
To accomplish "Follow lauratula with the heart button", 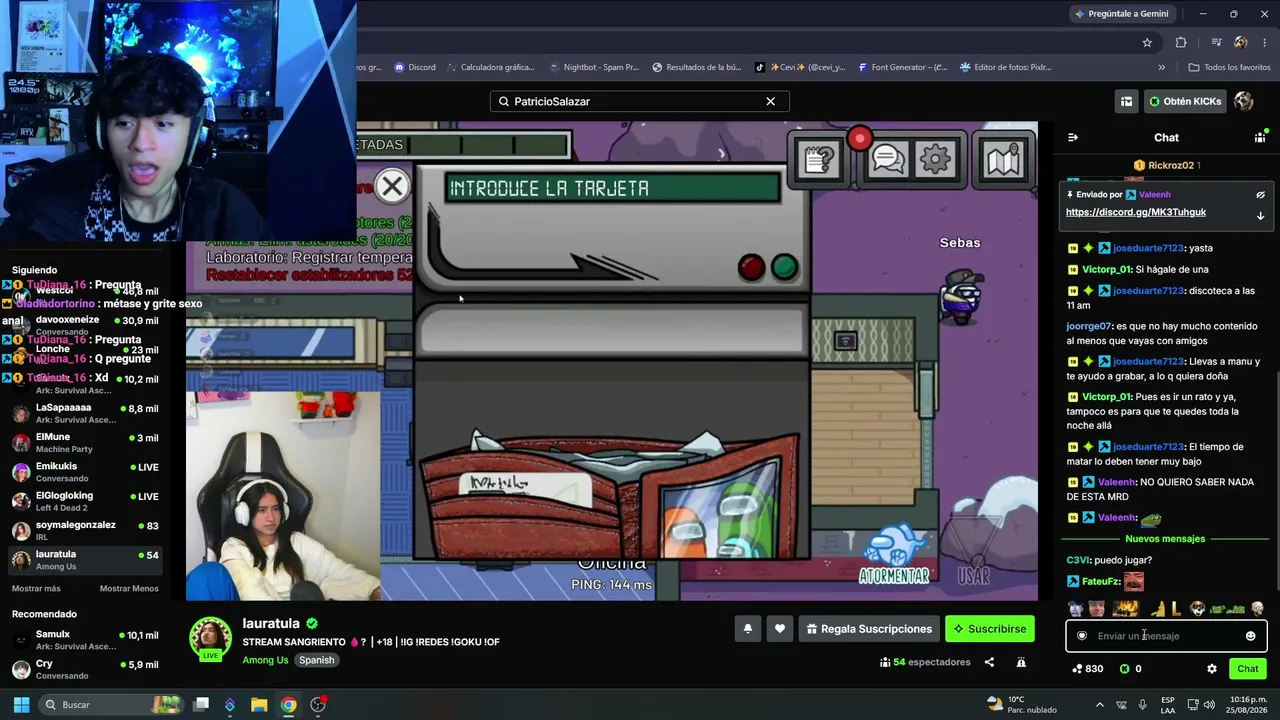I will click(780, 629).
